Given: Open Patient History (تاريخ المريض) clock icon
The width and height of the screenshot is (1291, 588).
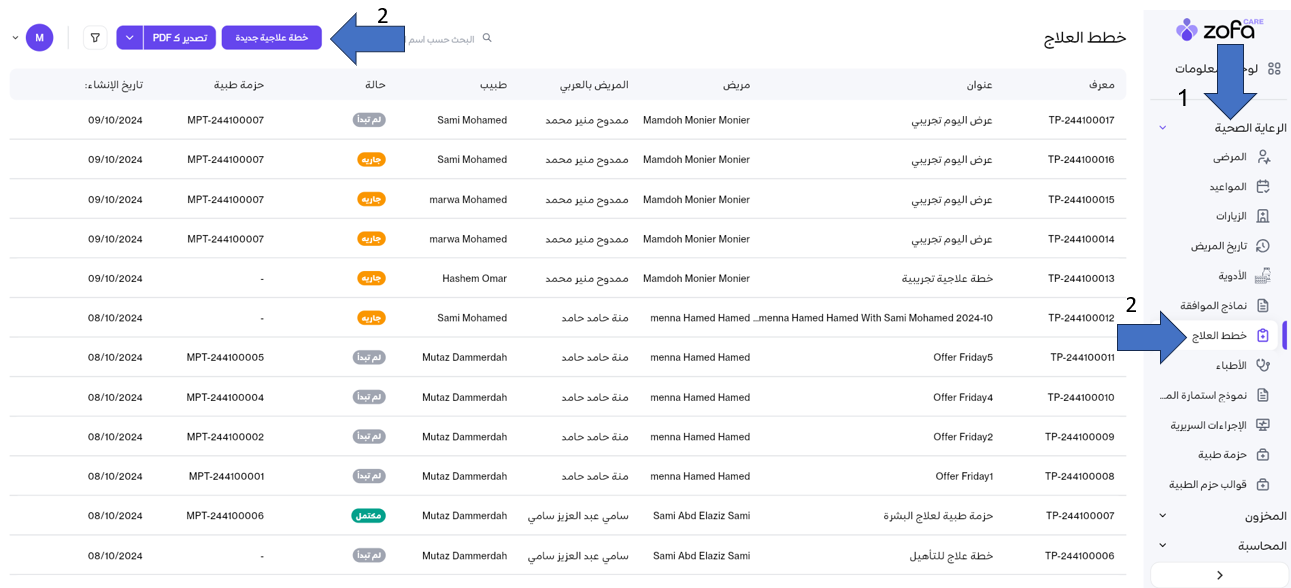Looking at the screenshot, I should tap(1263, 246).
